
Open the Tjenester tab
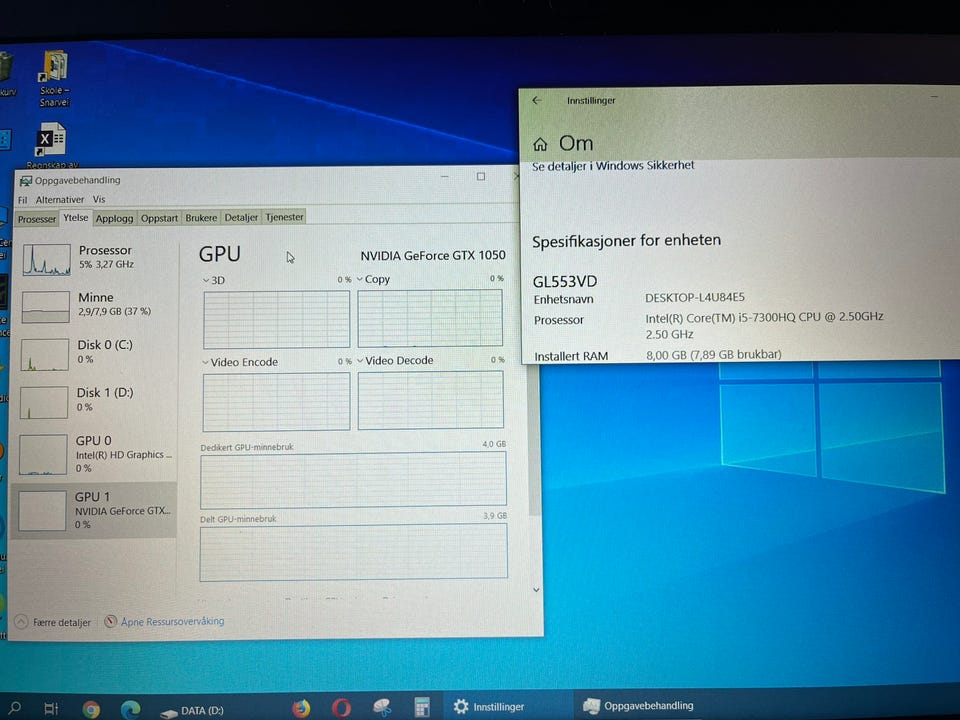284,217
